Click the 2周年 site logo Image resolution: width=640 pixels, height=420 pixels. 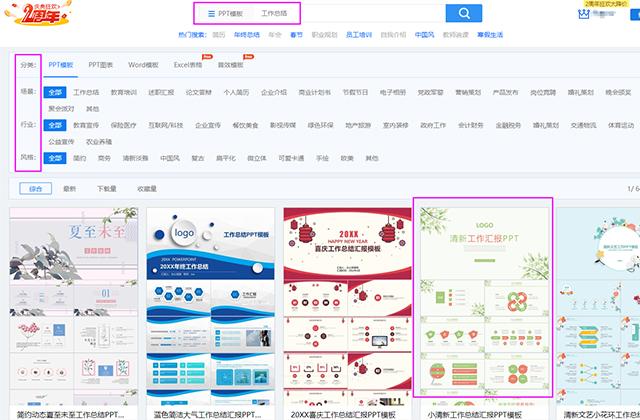[x=38, y=13]
